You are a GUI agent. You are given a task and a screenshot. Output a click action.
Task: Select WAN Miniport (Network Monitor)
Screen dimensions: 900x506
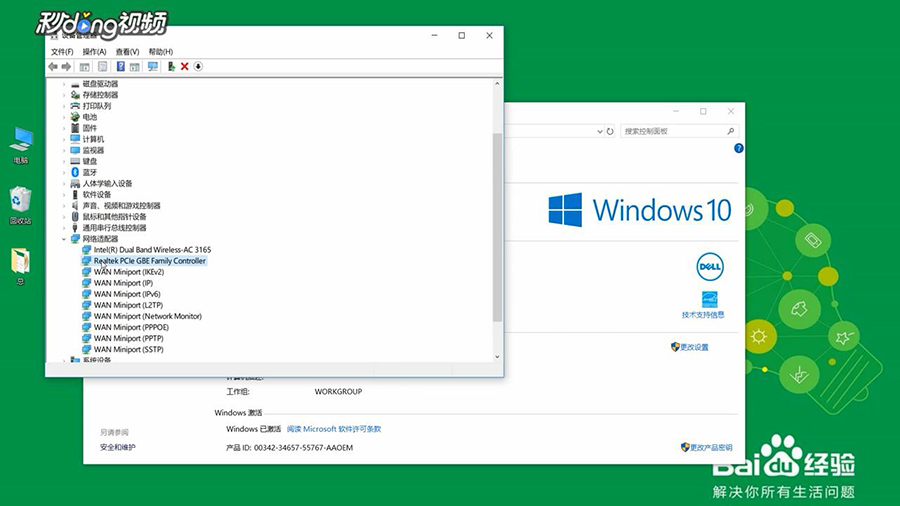(x=148, y=316)
